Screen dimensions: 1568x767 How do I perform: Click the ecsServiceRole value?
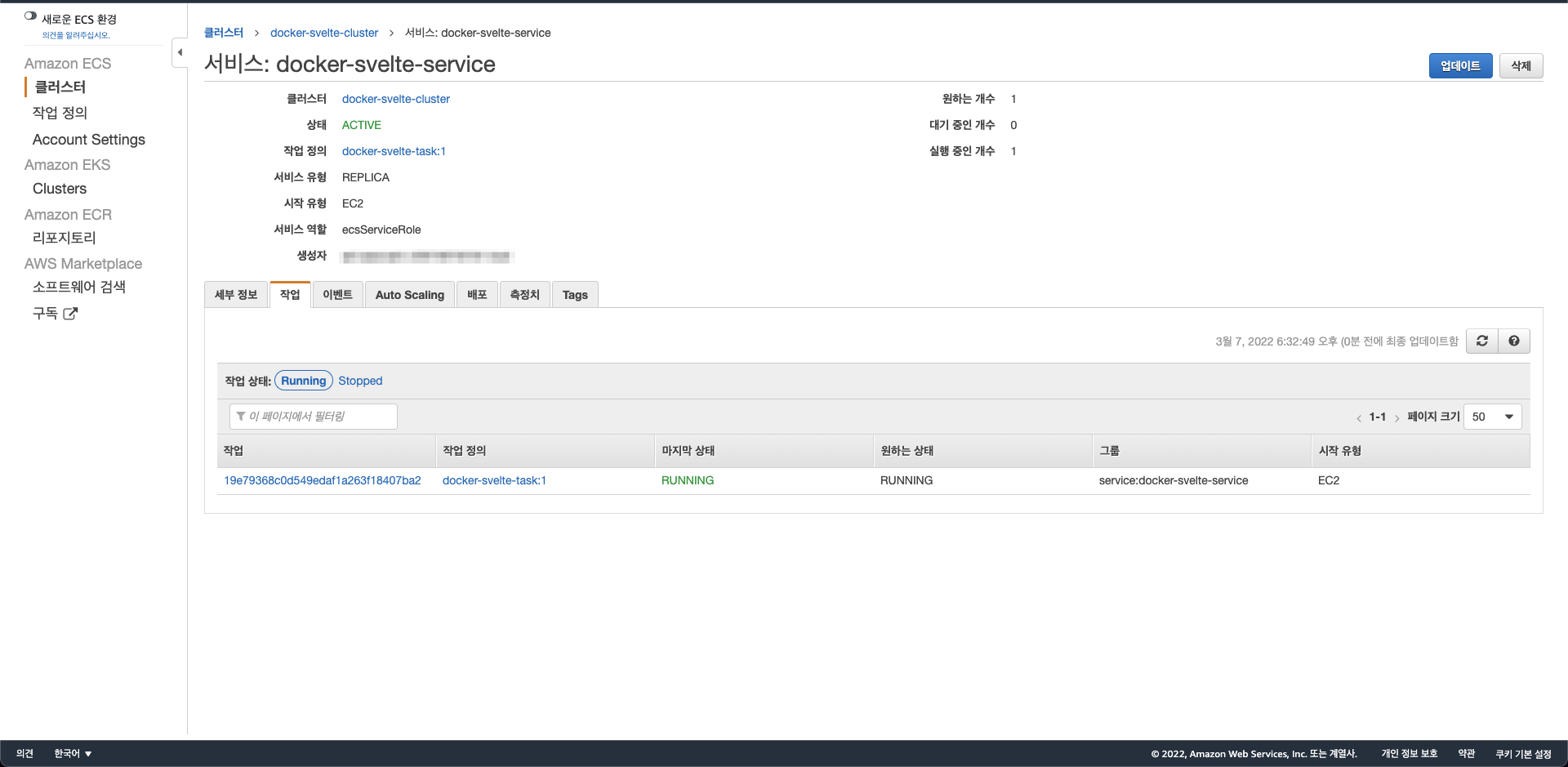point(381,230)
